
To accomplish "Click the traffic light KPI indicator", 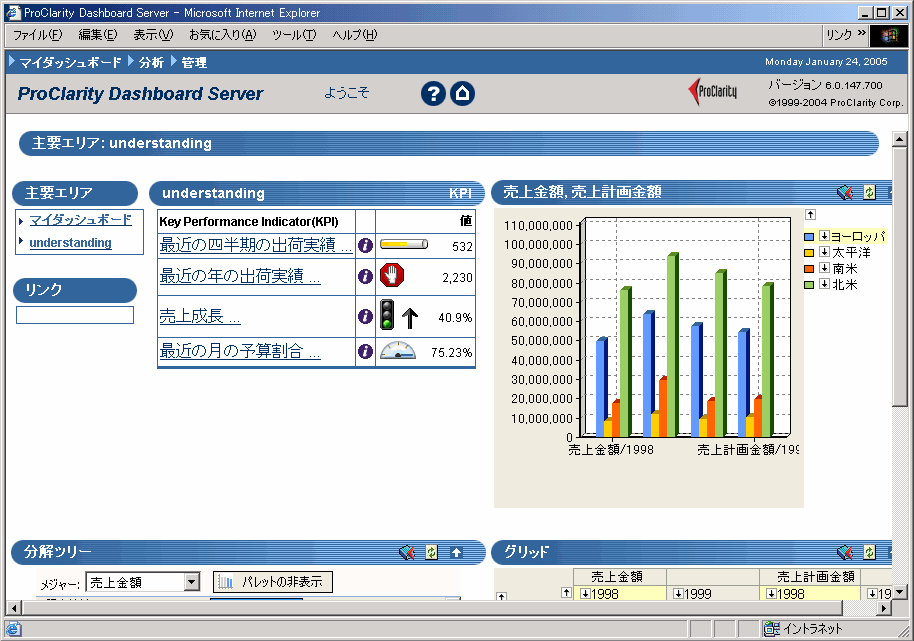I will point(387,315).
